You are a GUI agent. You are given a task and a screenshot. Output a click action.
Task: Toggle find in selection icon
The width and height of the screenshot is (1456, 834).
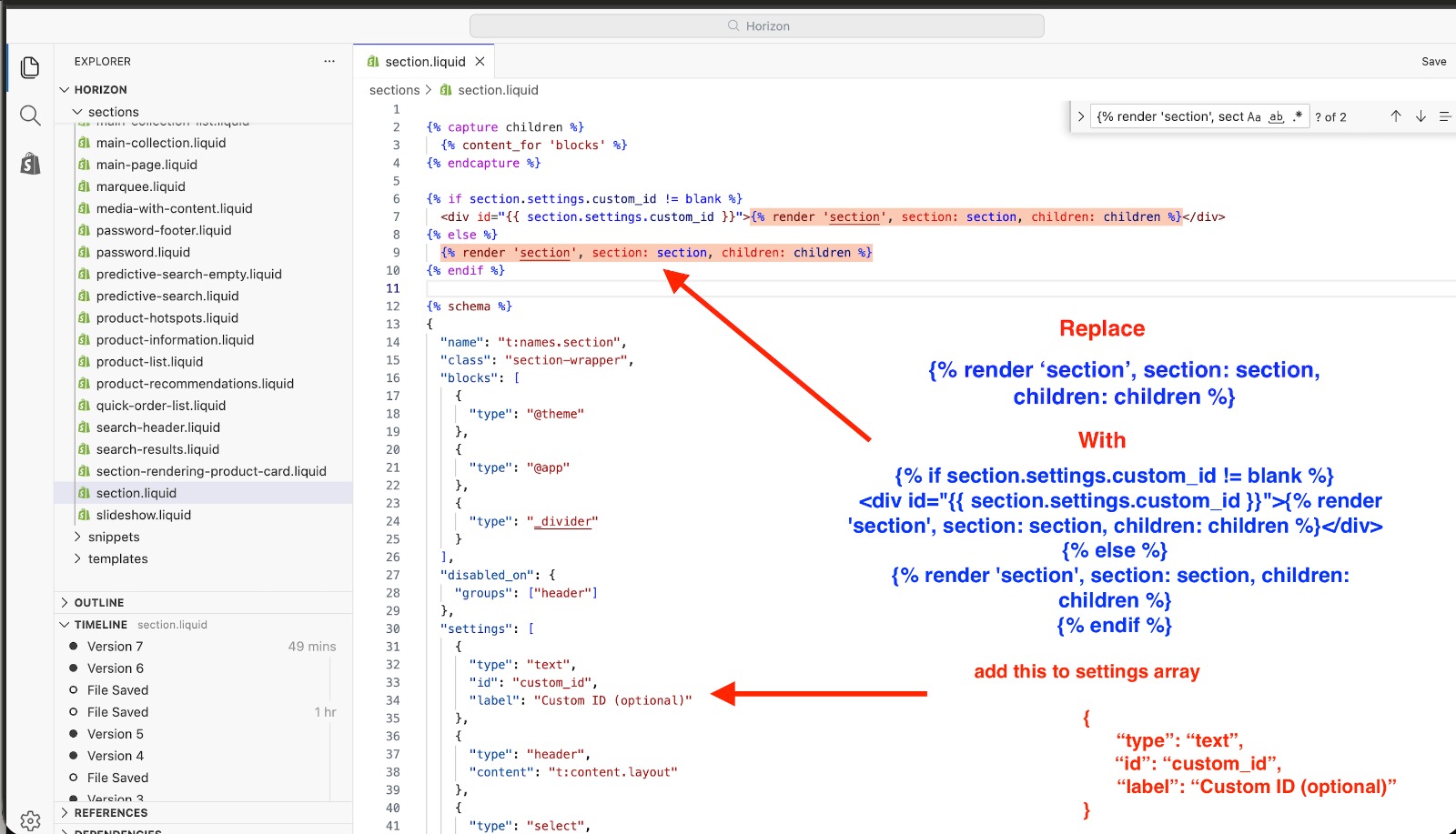coord(1445,116)
